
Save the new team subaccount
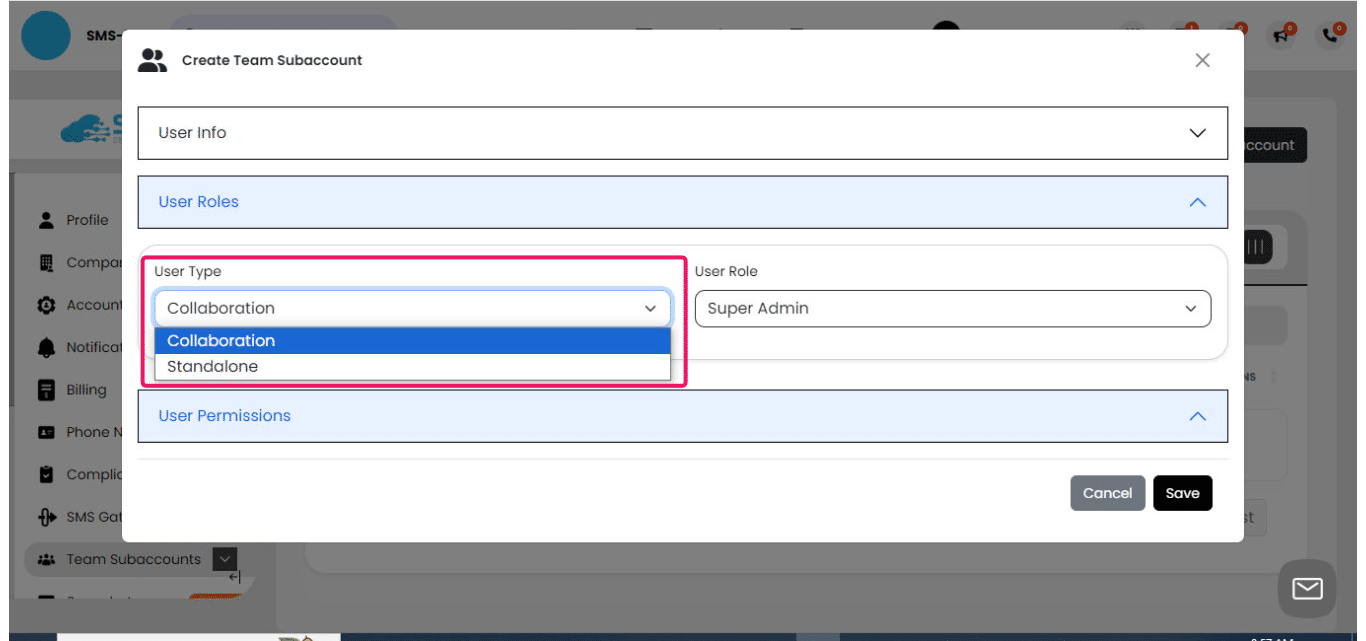click(x=1183, y=492)
